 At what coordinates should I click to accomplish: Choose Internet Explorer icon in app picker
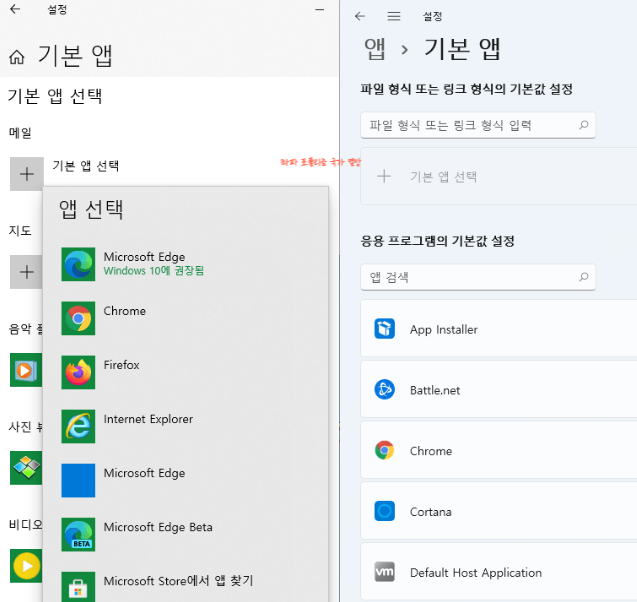78,426
